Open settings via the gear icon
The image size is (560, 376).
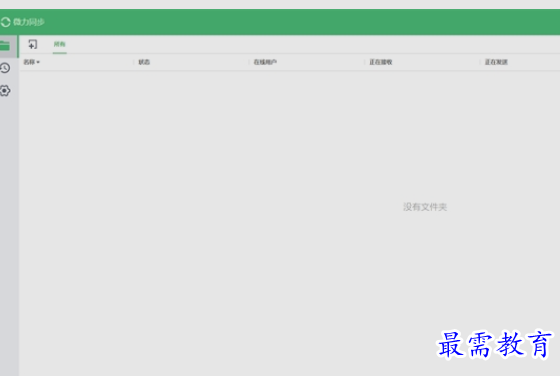click(5, 91)
